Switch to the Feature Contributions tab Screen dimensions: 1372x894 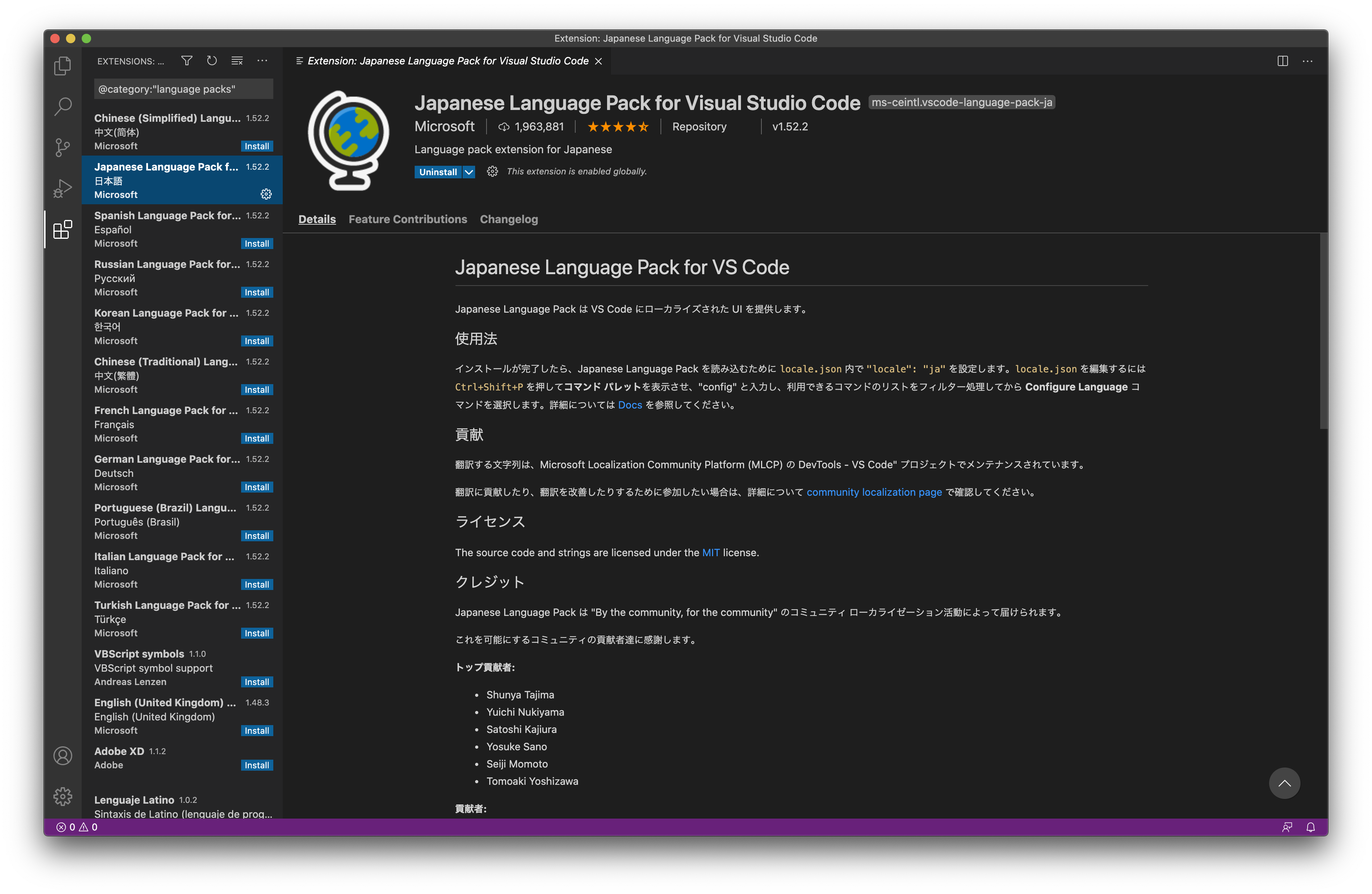click(408, 219)
